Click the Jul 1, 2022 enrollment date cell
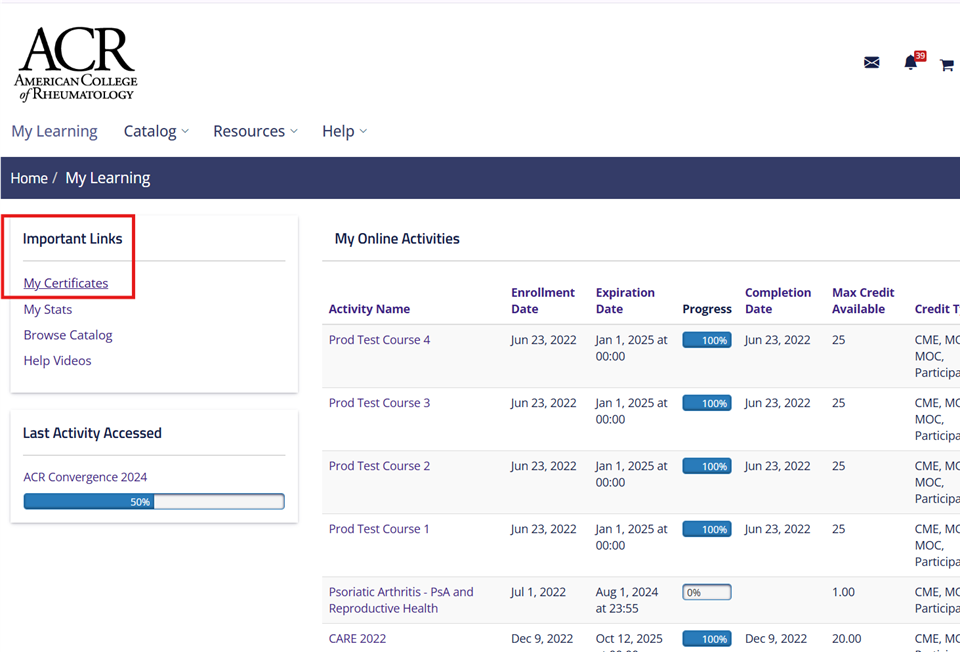Viewport: 960px width, 652px height. click(538, 592)
